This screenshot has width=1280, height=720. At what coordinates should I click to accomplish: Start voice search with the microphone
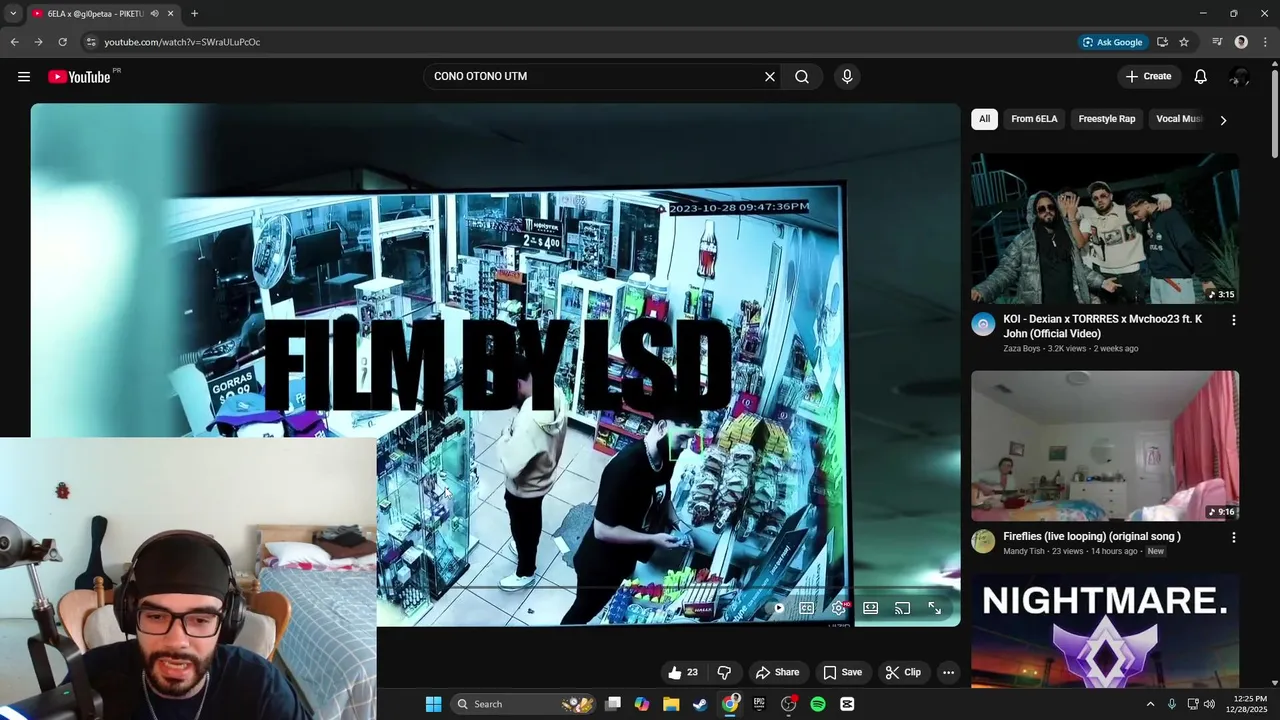coord(847,77)
